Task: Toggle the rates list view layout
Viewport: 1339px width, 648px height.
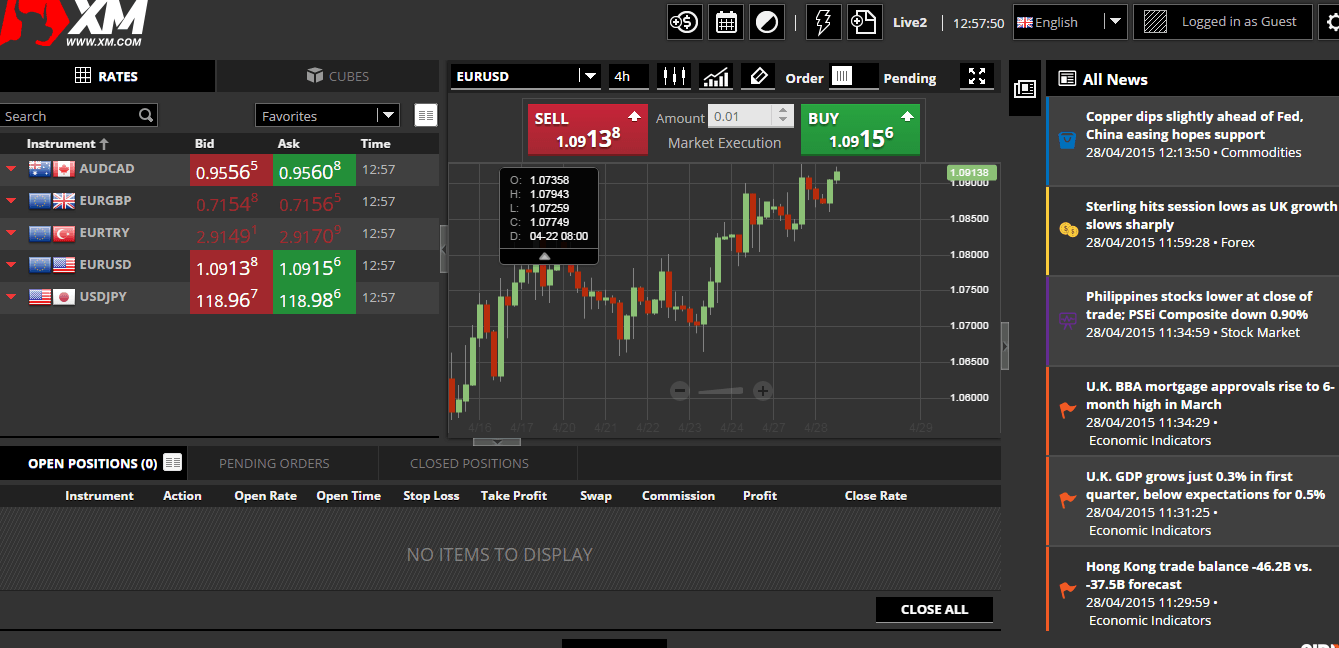Action: point(426,116)
